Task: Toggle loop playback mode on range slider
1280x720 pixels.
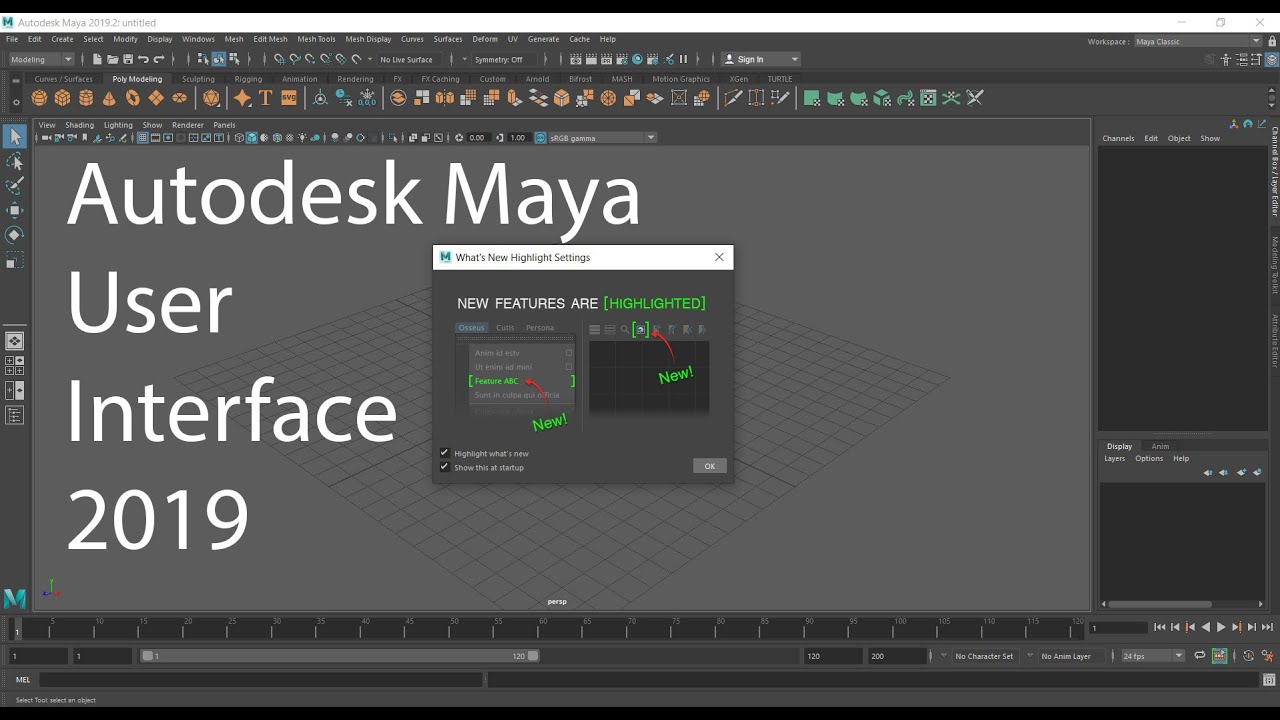Action: (1200, 656)
